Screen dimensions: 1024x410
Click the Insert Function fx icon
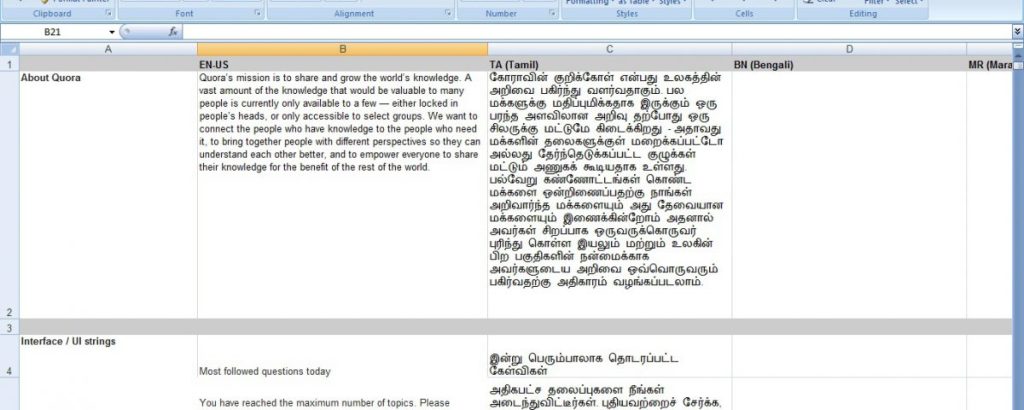pyautogui.click(x=173, y=31)
